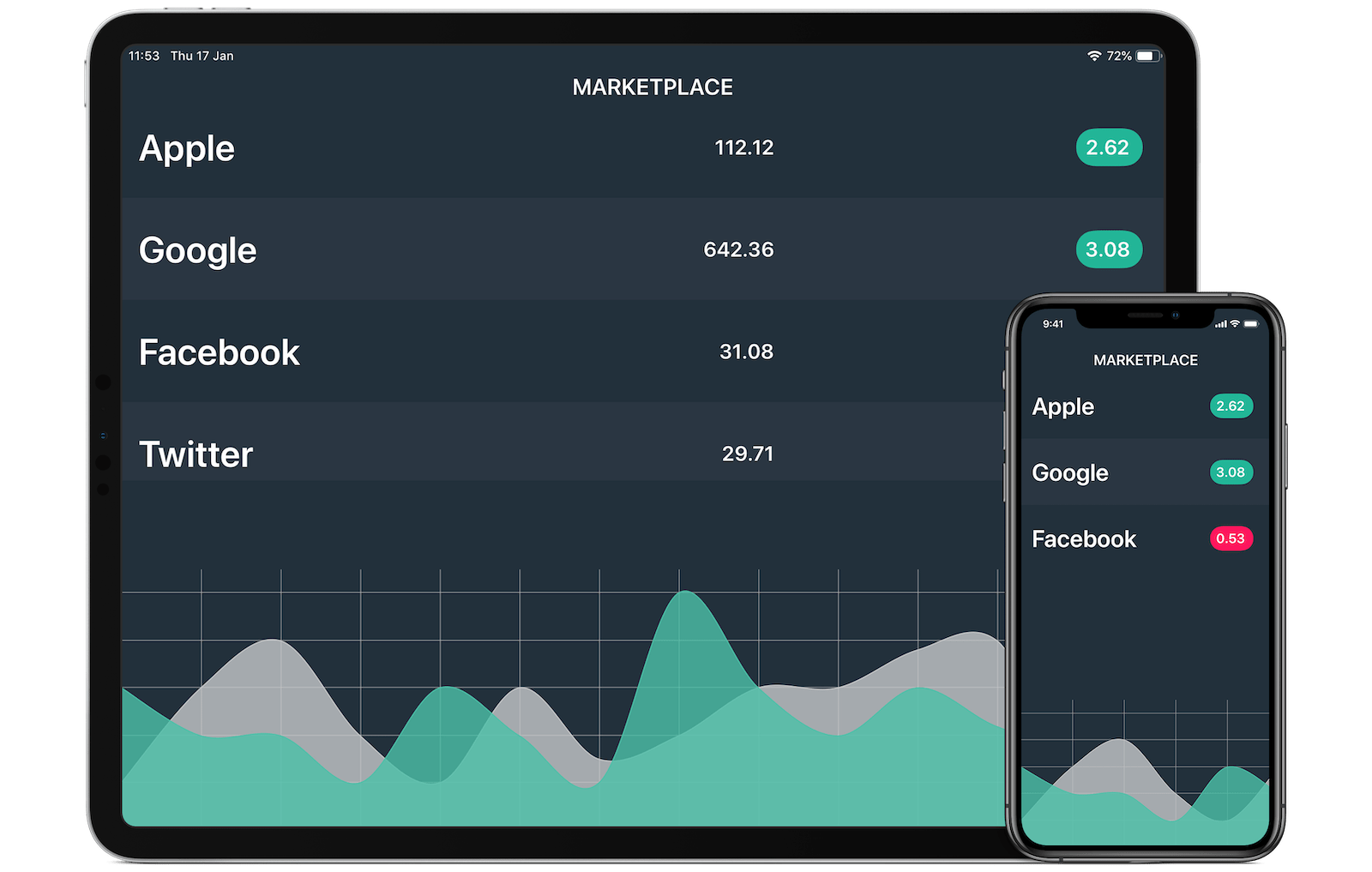Tap the 72% battery percentage
This screenshot has width=1372, height=872.
pyautogui.click(x=1119, y=56)
